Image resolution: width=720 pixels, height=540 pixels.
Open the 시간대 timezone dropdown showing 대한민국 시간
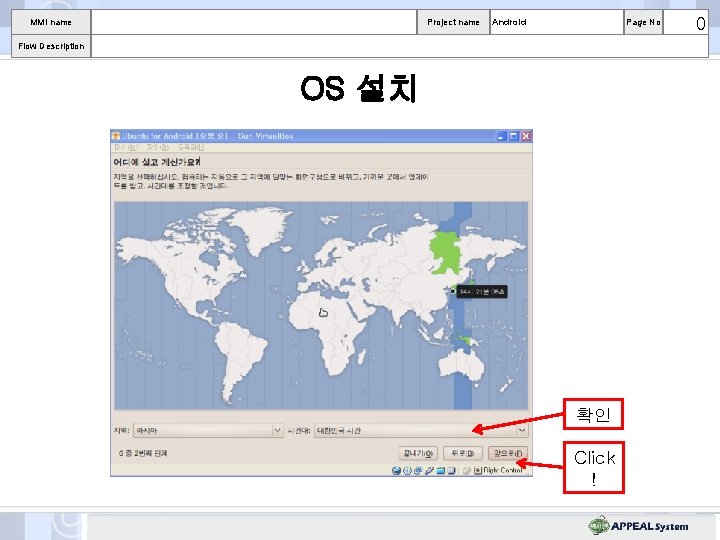(421, 430)
